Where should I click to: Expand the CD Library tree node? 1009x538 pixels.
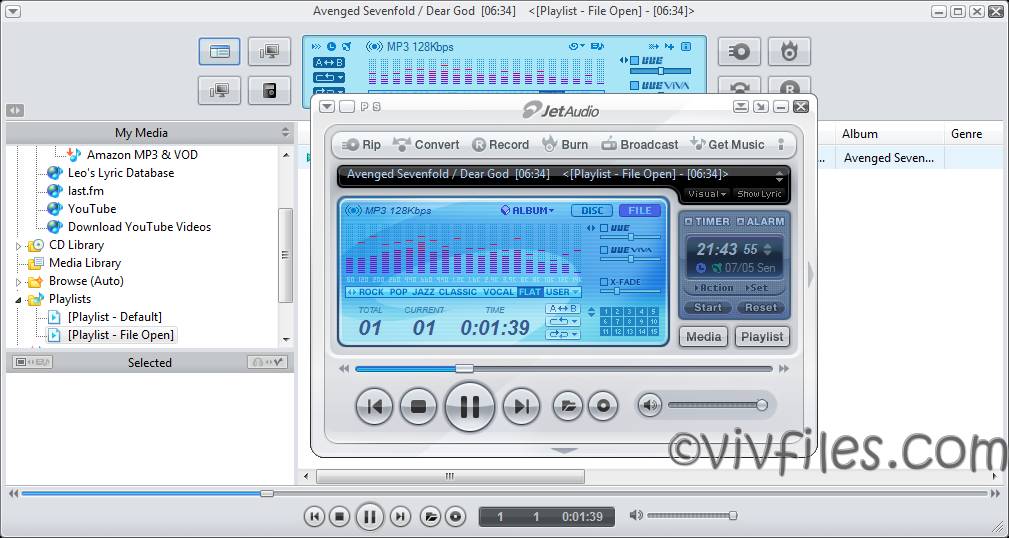[18, 245]
